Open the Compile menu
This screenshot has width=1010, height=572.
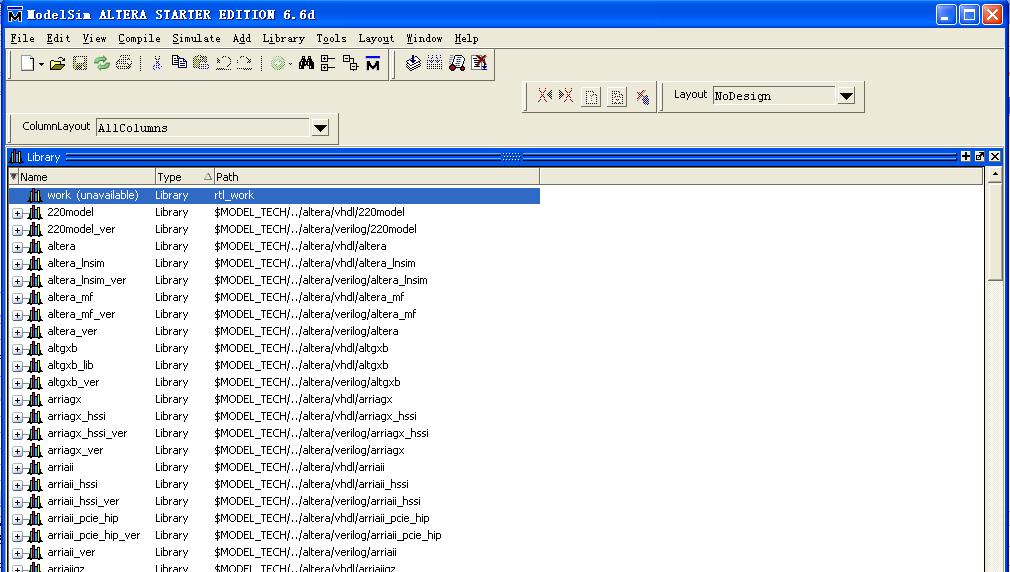[139, 39]
